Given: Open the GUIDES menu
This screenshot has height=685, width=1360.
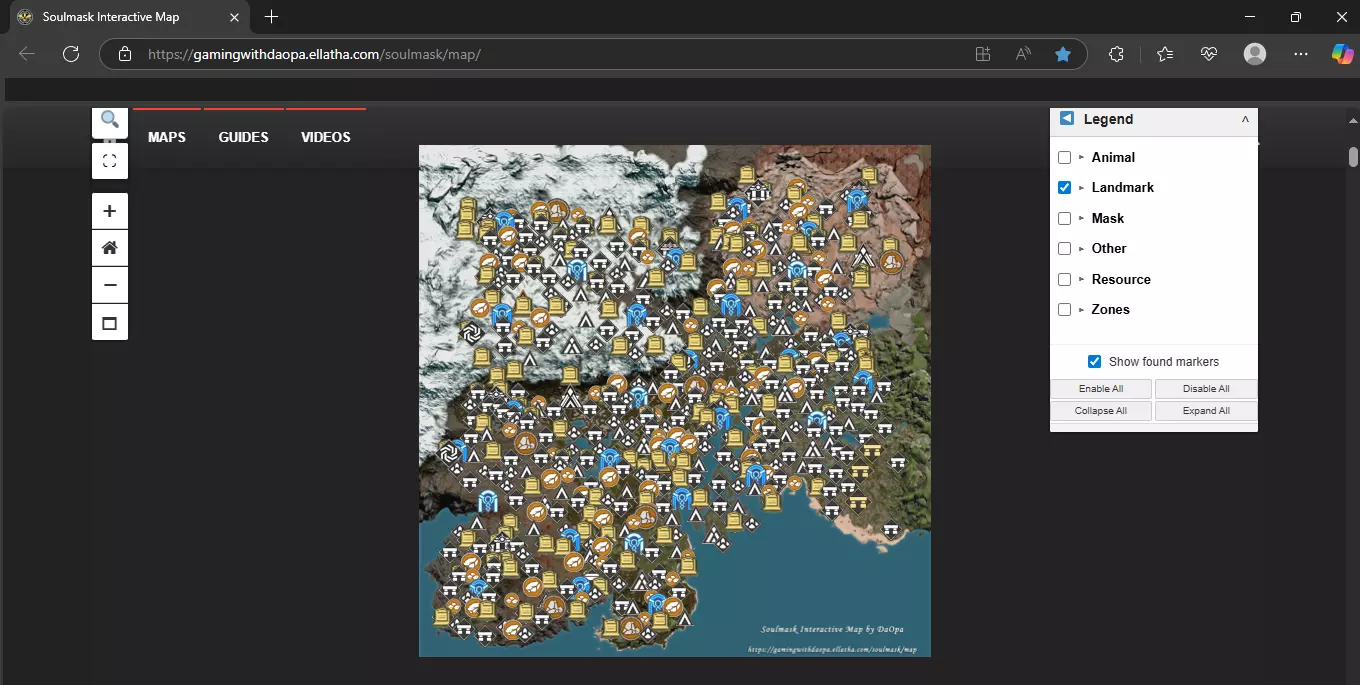Looking at the screenshot, I should (244, 137).
